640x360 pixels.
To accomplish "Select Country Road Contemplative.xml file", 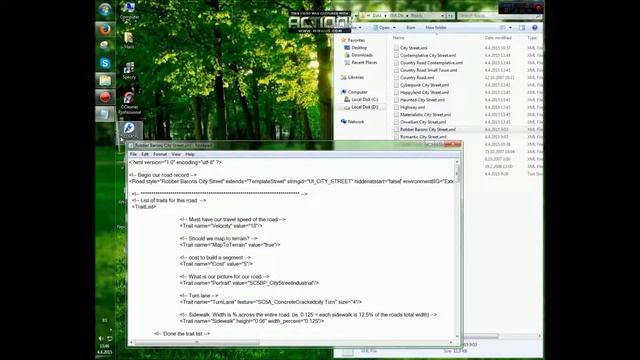I will pos(431,62).
